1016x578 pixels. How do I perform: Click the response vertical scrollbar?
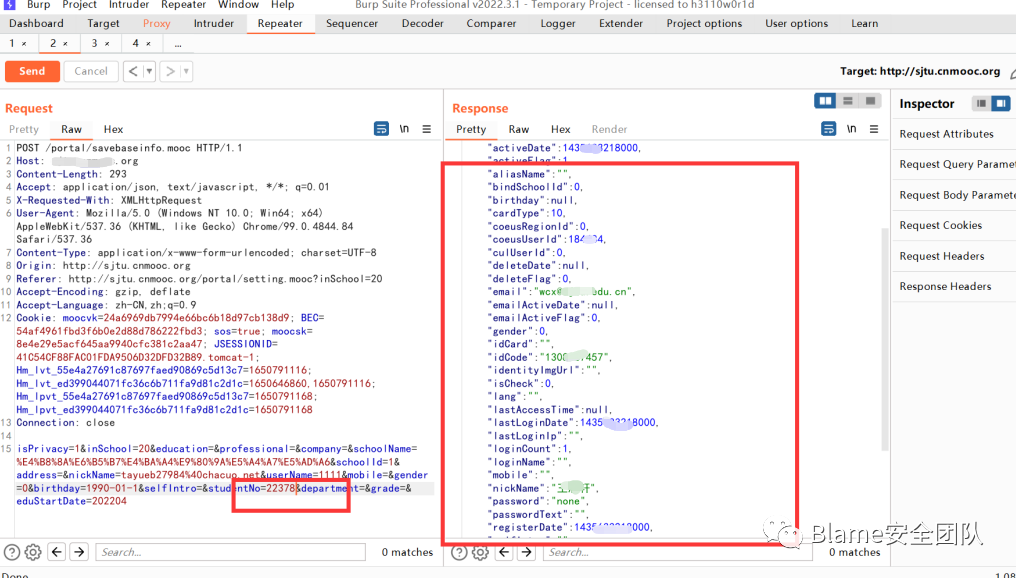[x=885, y=339]
